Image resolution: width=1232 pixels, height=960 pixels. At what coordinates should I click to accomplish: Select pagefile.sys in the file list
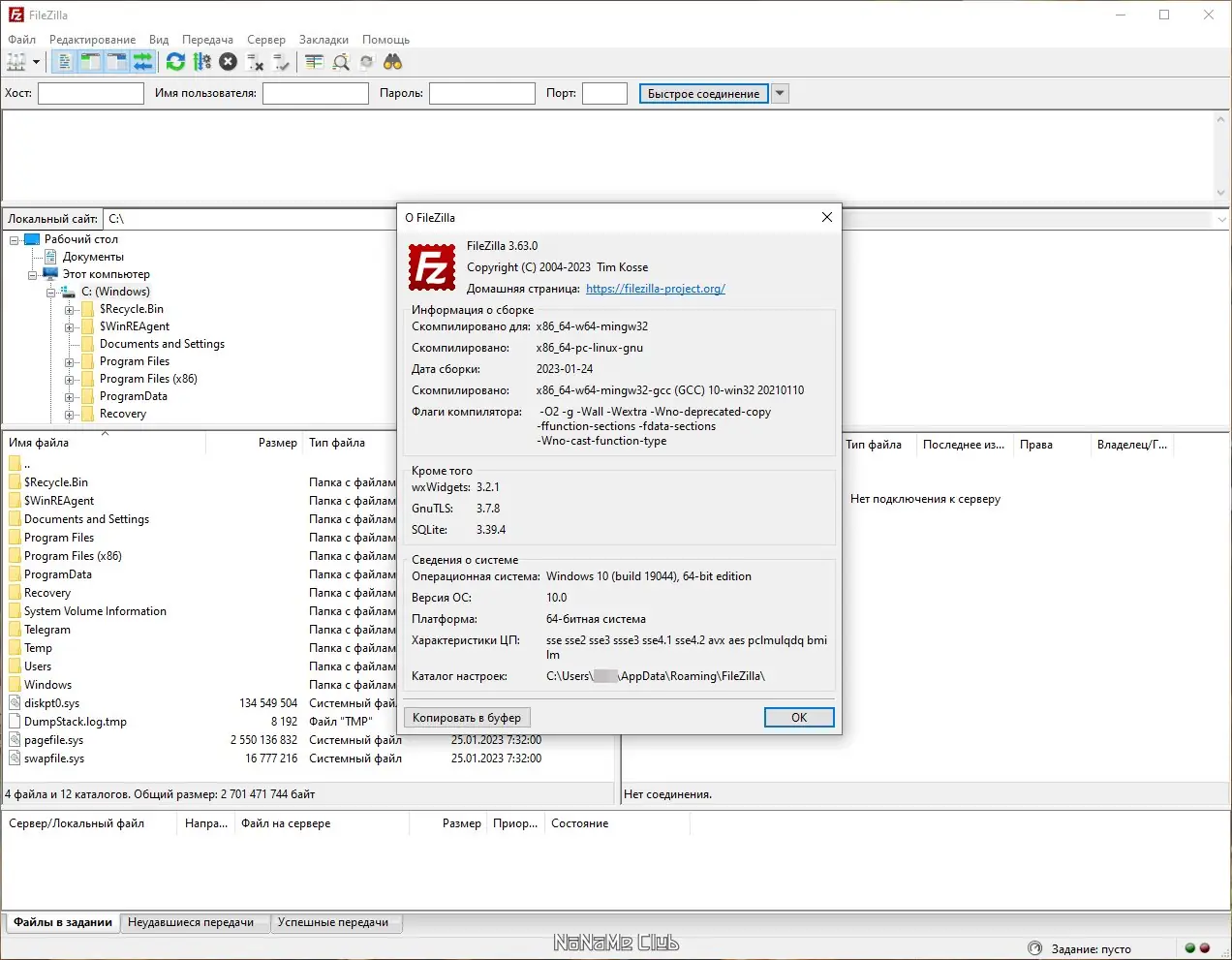pos(53,740)
